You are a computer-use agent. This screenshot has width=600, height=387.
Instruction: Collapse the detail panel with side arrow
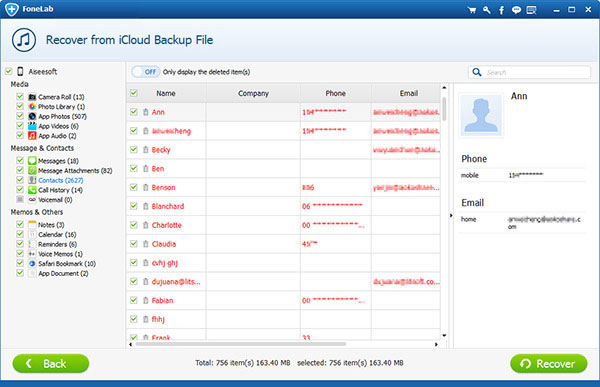pos(451,216)
